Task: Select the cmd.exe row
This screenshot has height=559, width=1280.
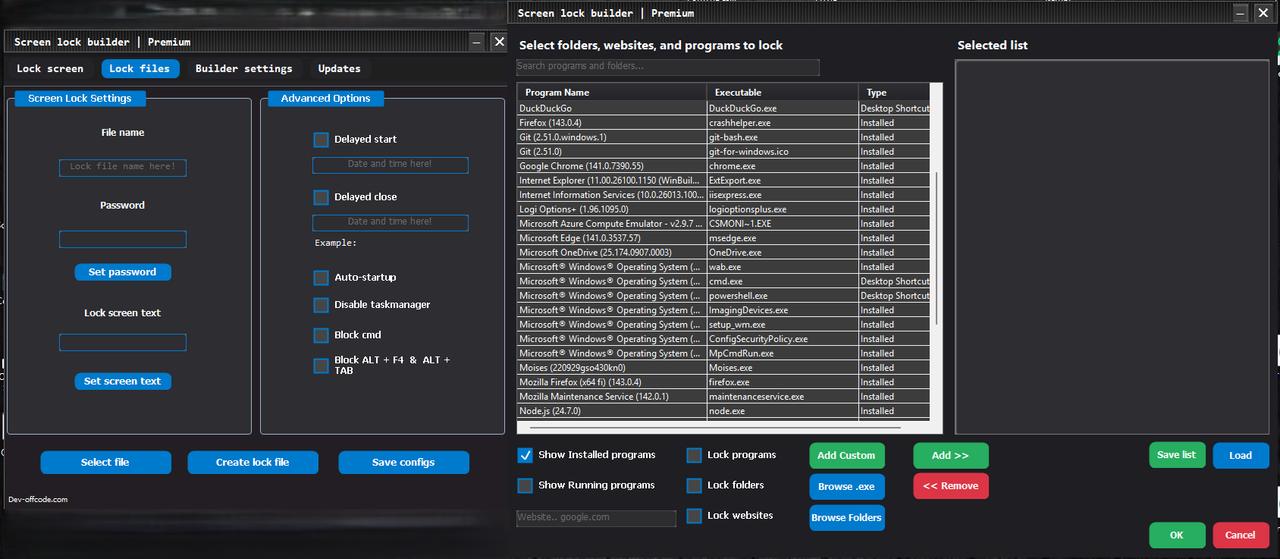Action: pyautogui.click(x=723, y=281)
